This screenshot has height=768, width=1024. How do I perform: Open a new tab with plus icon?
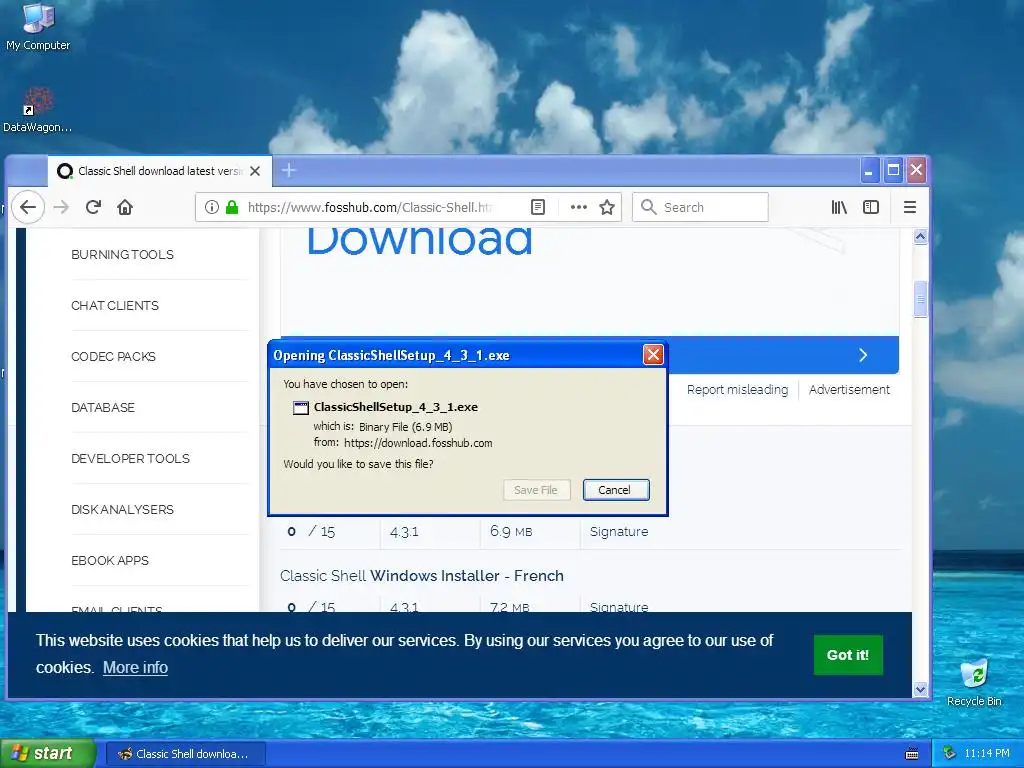(x=289, y=170)
